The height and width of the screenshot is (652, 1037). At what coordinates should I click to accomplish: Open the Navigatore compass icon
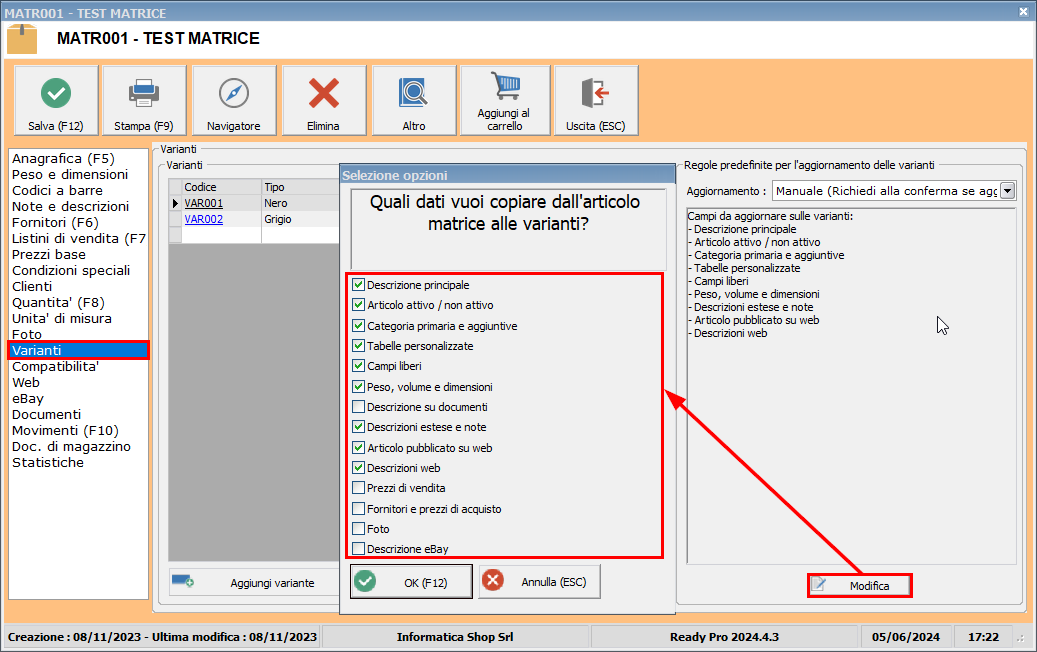pyautogui.click(x=233, y=94)
